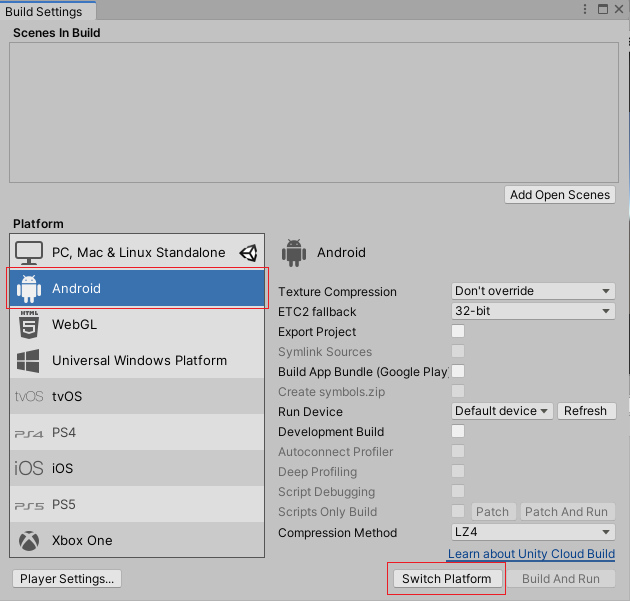The width and height of the screenshot is (630, 601).
Task: Open the Texture Compression dropdown
Action: (533, 291)
